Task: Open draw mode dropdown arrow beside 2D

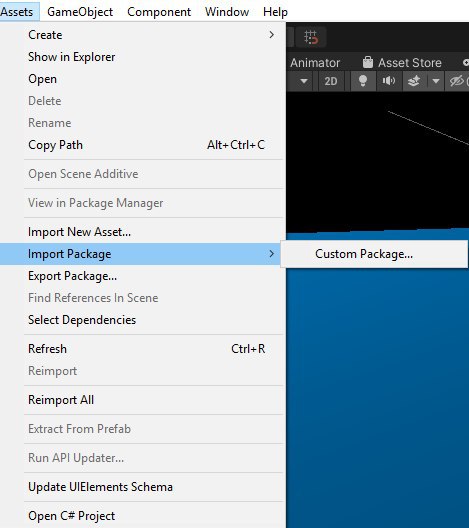Action: (304, 81)
